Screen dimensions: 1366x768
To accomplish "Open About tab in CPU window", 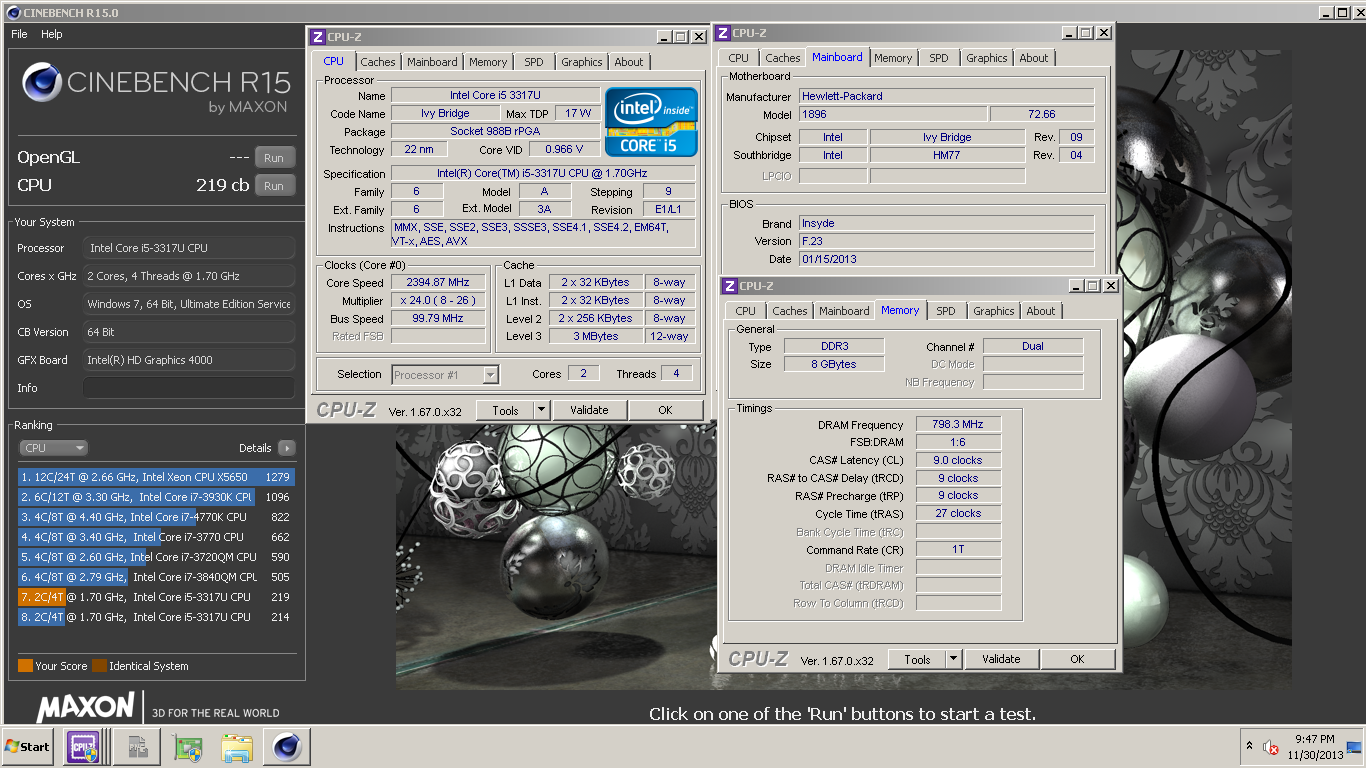I will click(629, 62).
